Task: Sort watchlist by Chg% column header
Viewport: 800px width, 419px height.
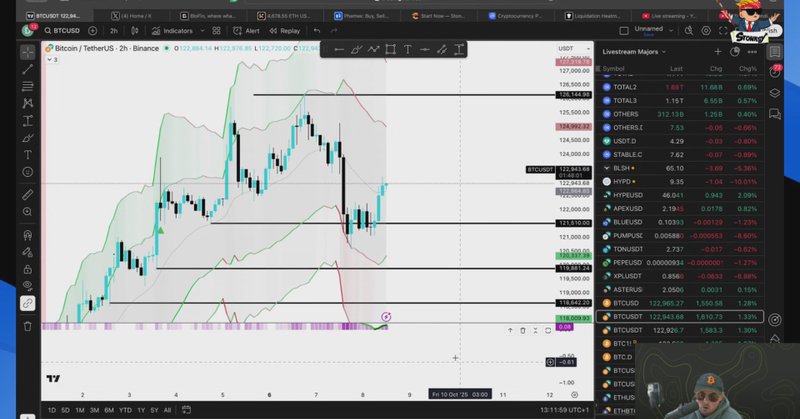Action: coord(747,68)
